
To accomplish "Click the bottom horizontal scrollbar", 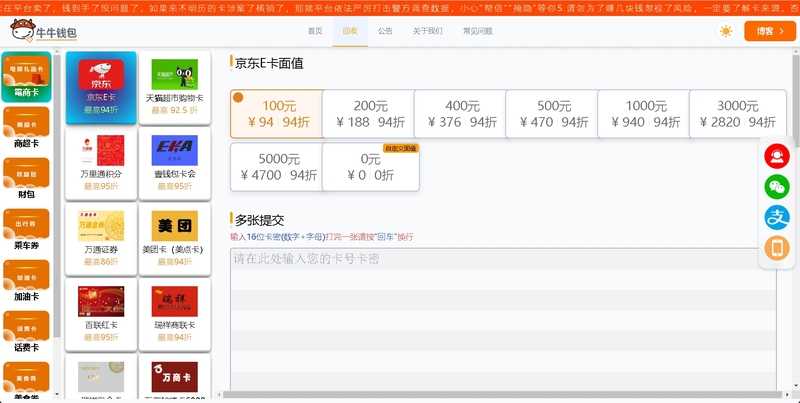I will pyautogui.click(x=503, y=394).
